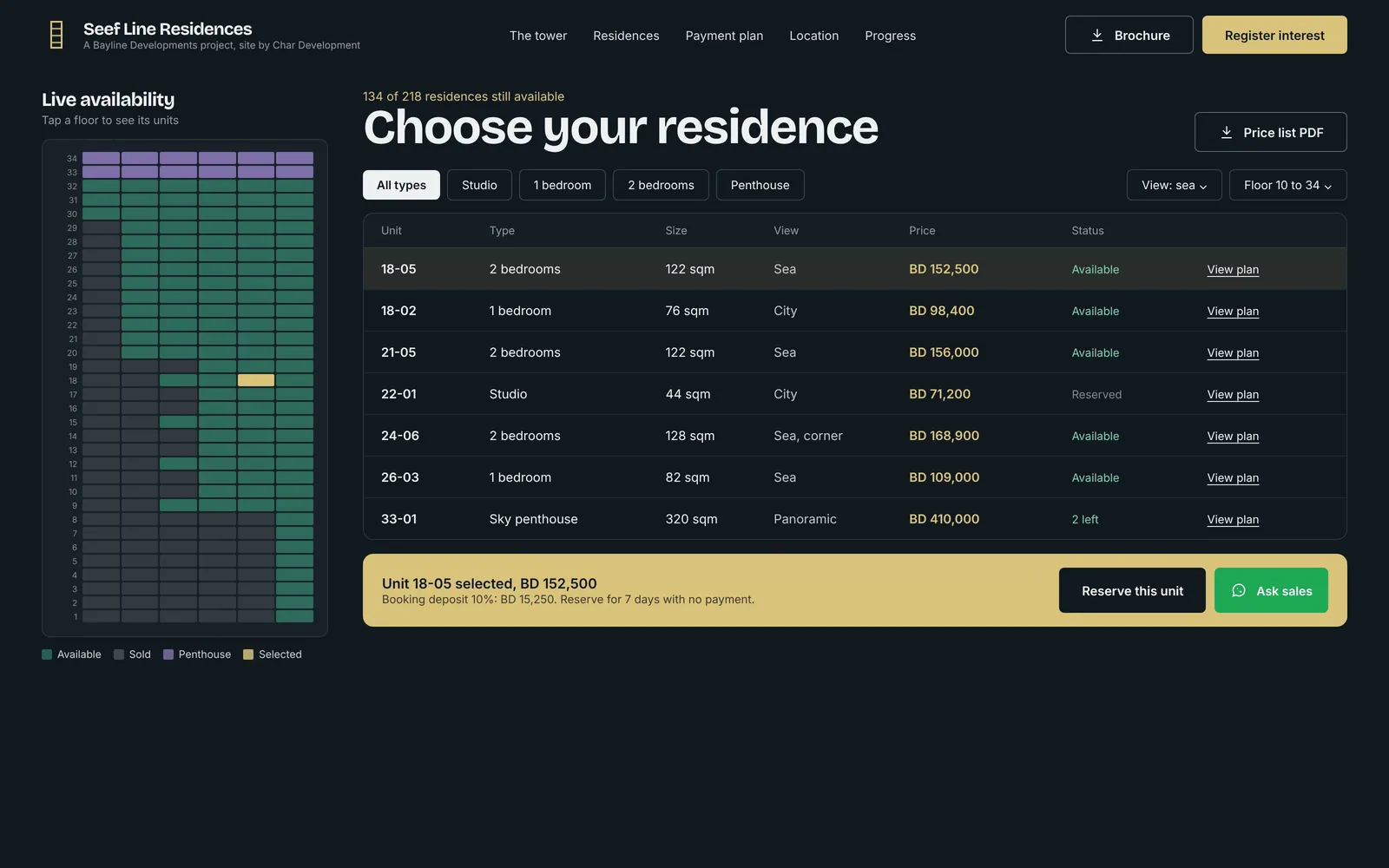Click the gray Sold legend swatch
The image size is (1389, 868).
(x=119, y=654)
